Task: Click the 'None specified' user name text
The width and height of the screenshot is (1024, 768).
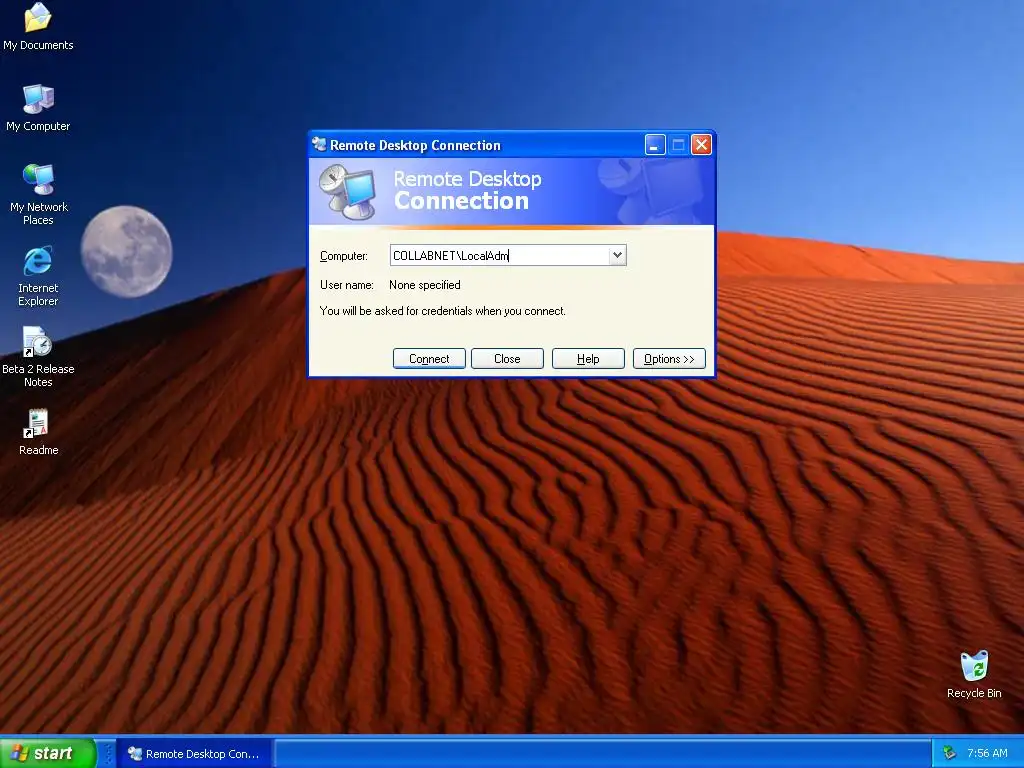Action: point(424,285)
